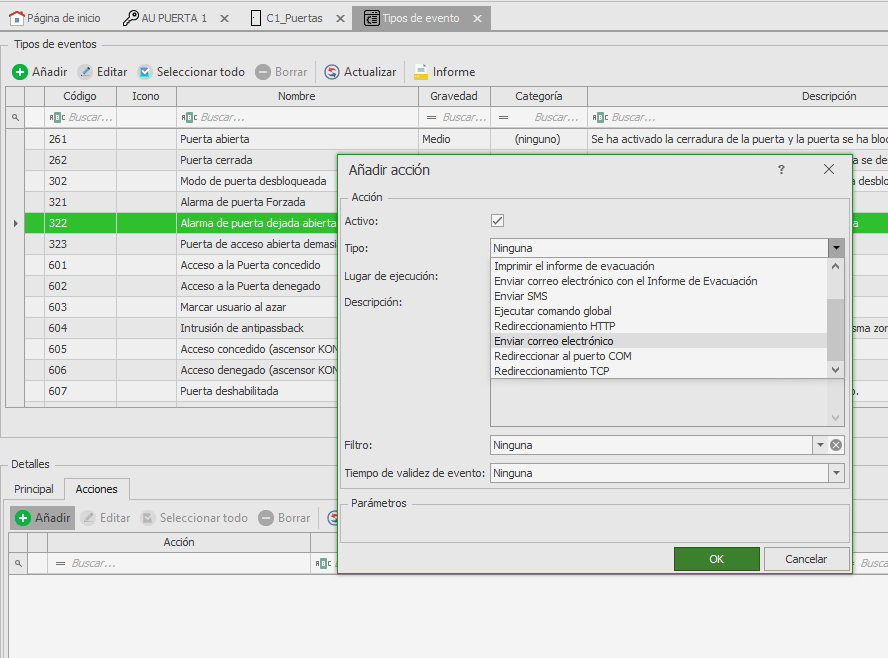Select the Enviar SMS option
The image size is (888, 658).
(659, 296)
